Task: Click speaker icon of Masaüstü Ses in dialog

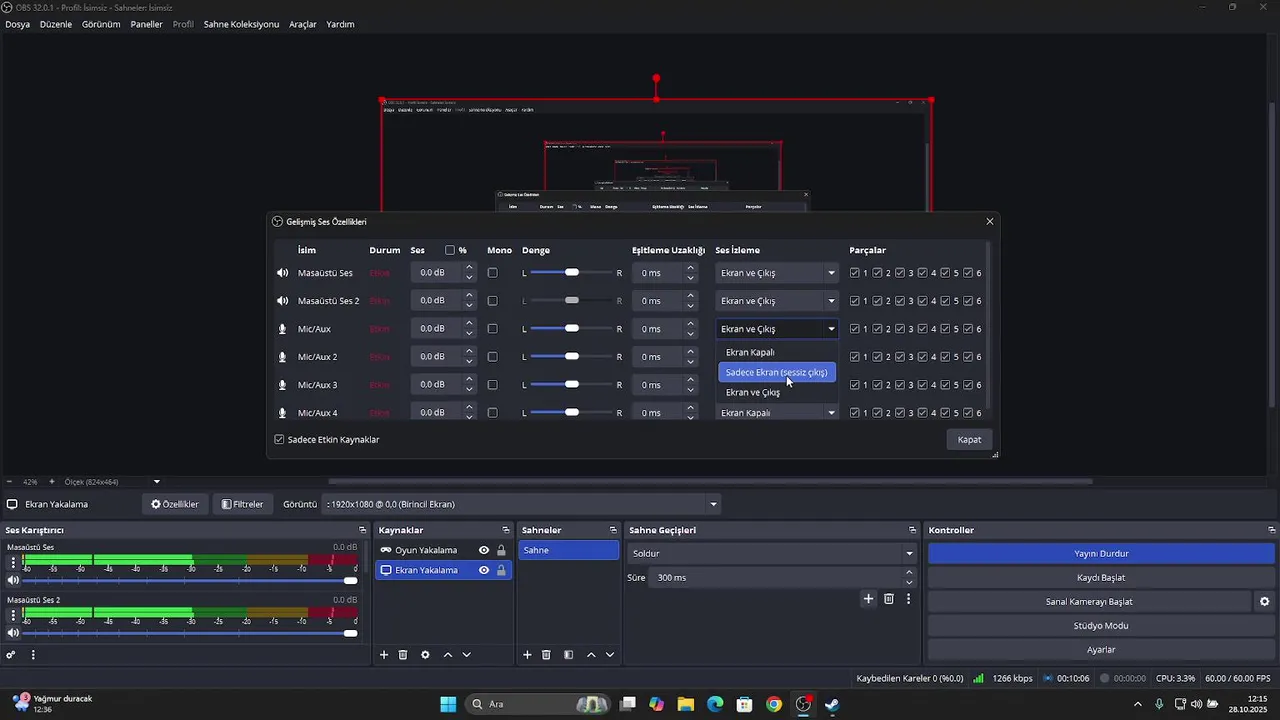Action: 283,273
